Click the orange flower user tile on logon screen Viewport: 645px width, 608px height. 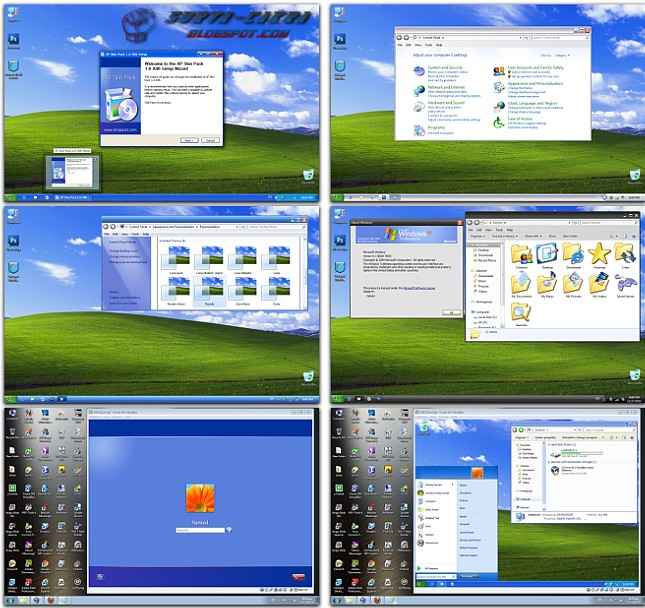[200, 498]
